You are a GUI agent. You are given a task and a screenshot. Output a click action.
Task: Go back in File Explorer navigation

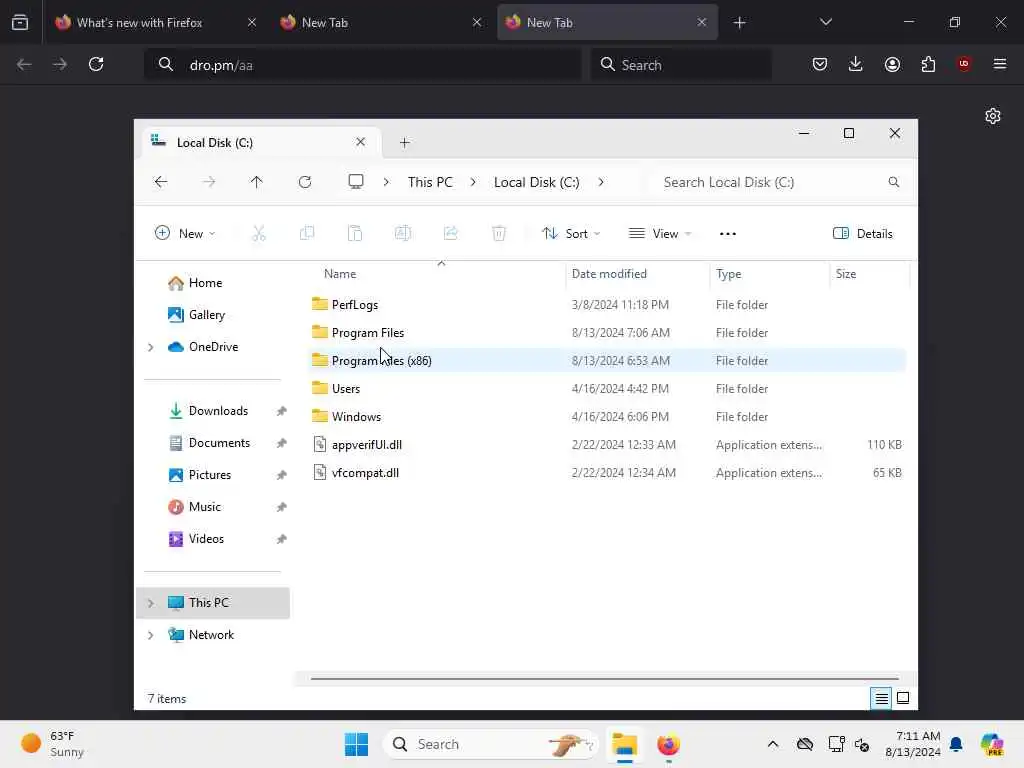[161, 182]
